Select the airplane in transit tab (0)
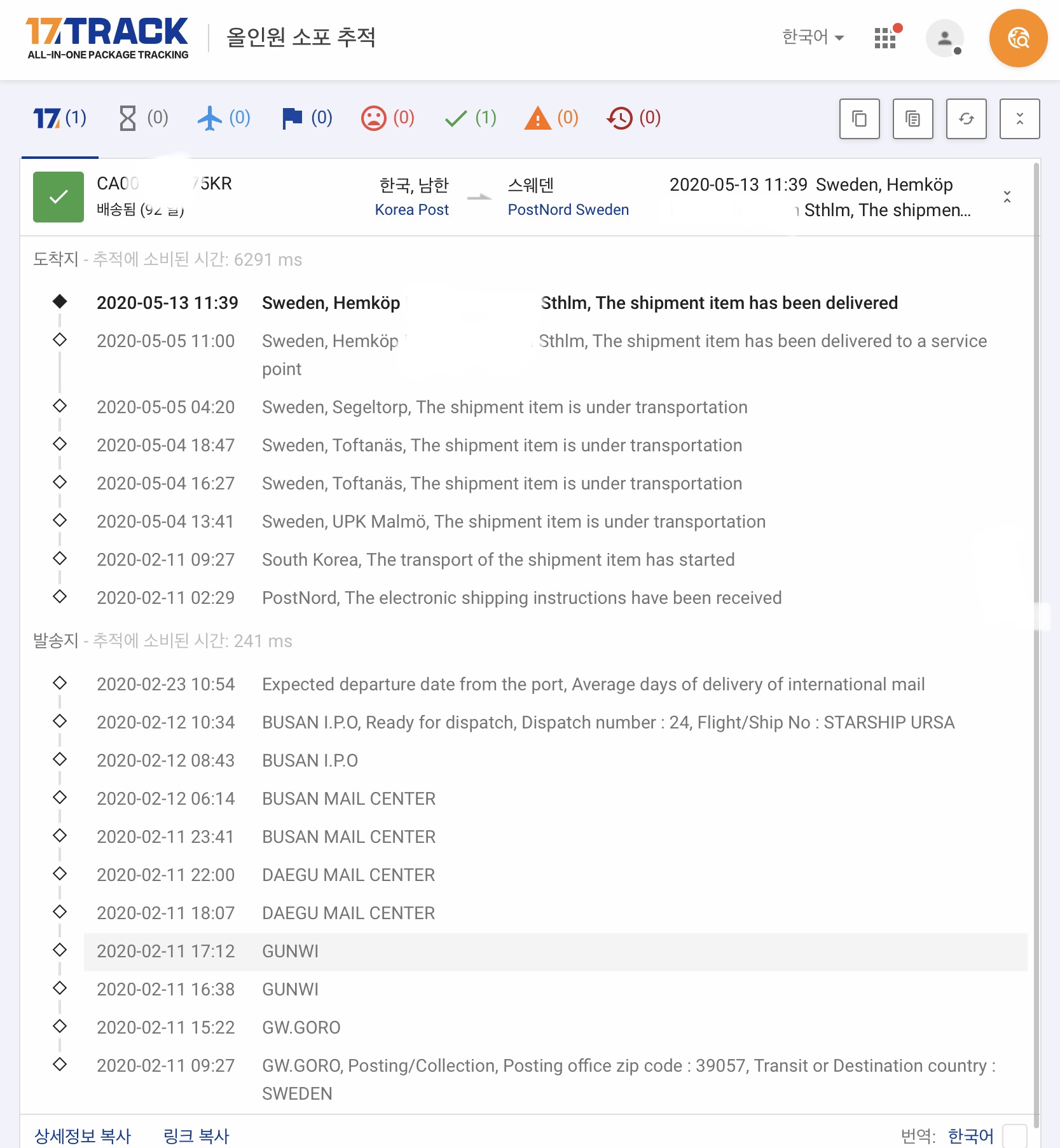 (x=224, y=118)
